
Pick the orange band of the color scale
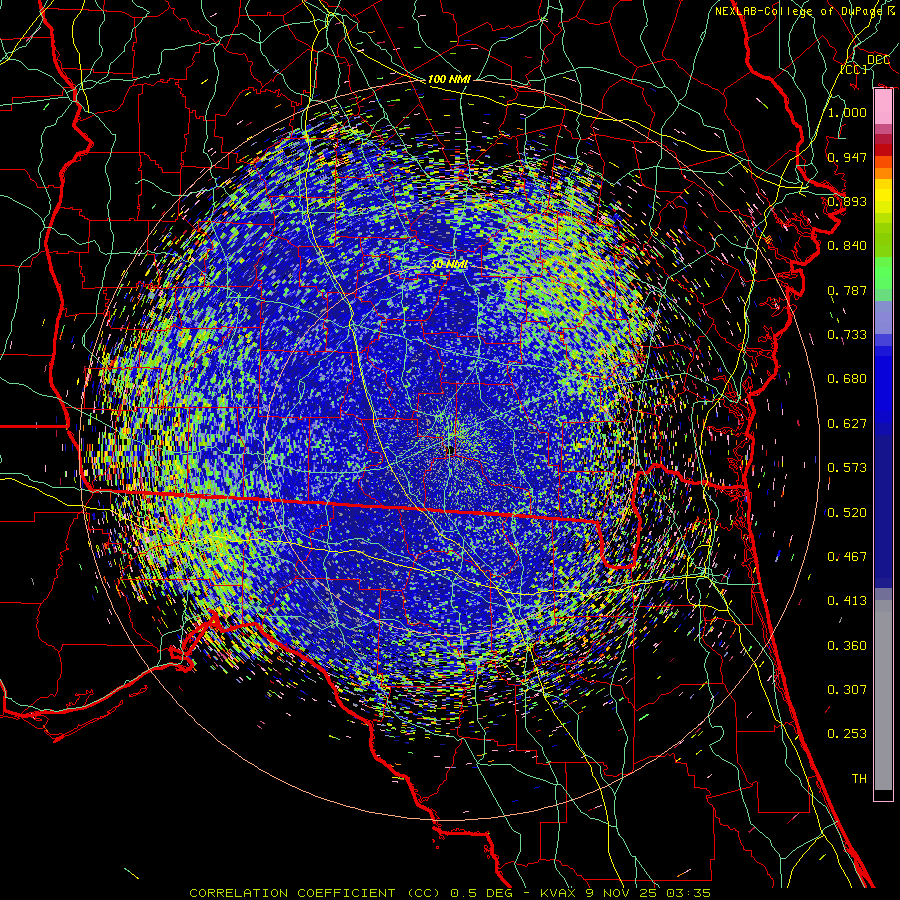[x=883, y=173]
